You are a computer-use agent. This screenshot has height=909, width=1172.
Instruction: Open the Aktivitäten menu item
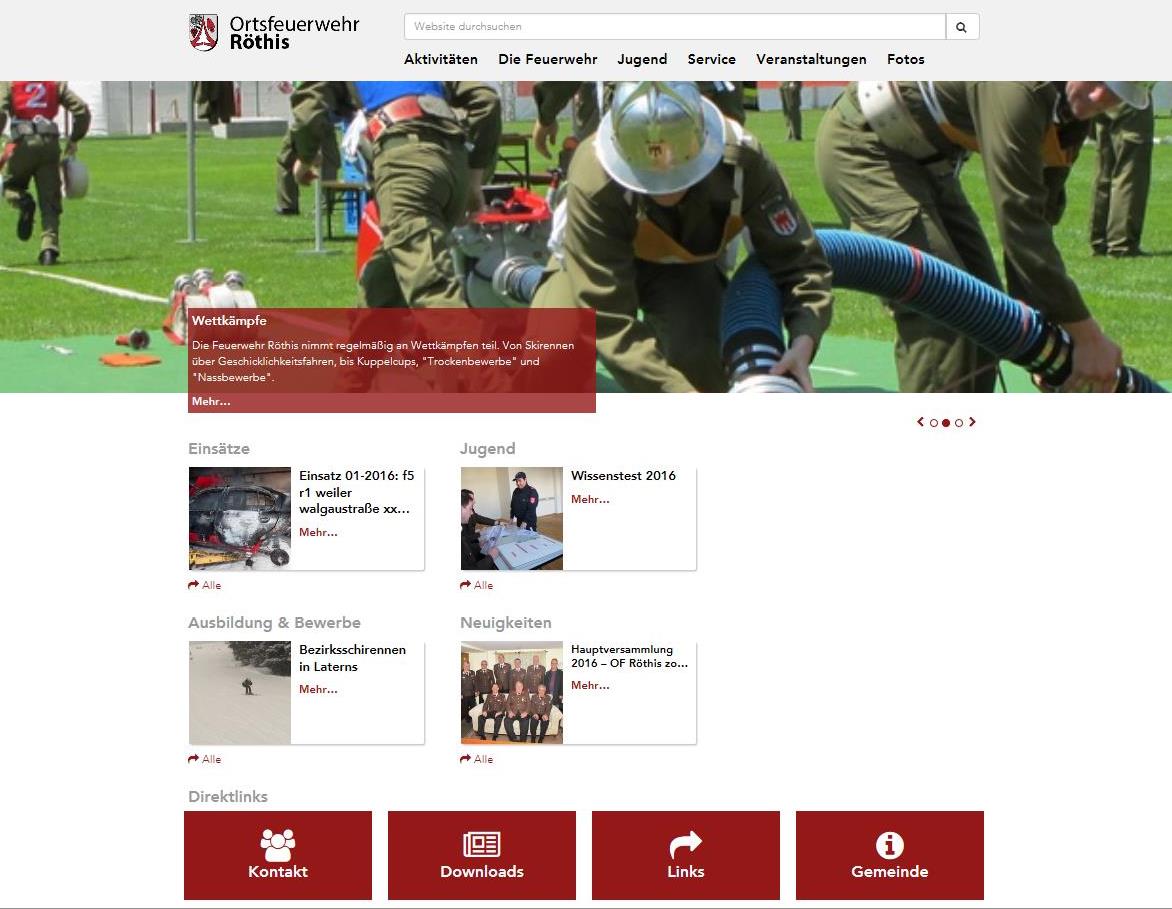pyautogui.click(x=441, y=59)
